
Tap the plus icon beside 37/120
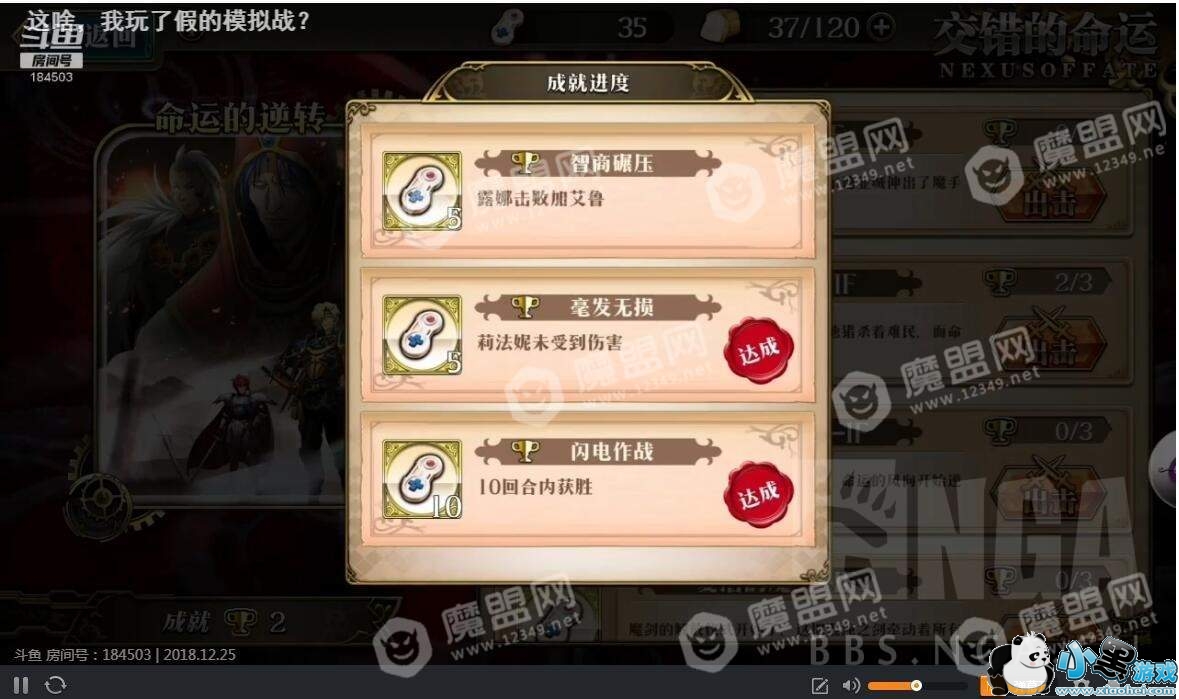tap(880, 28)
